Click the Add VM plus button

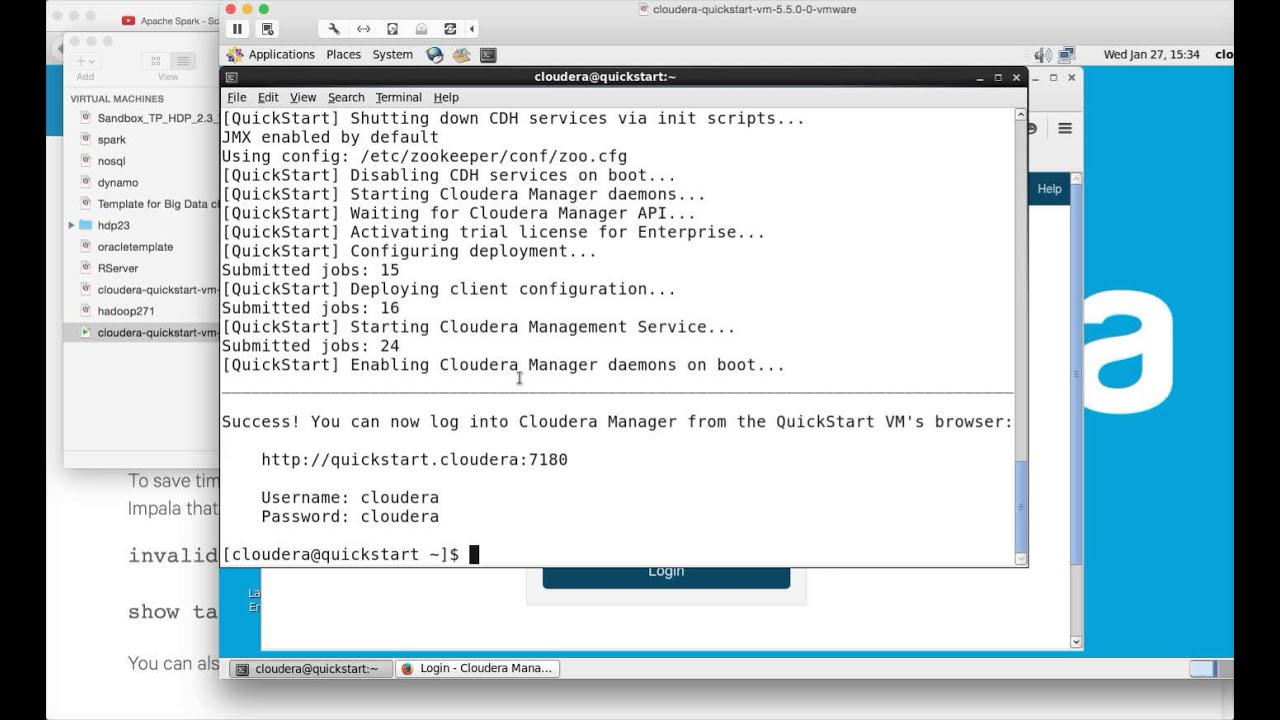[86, 61]
